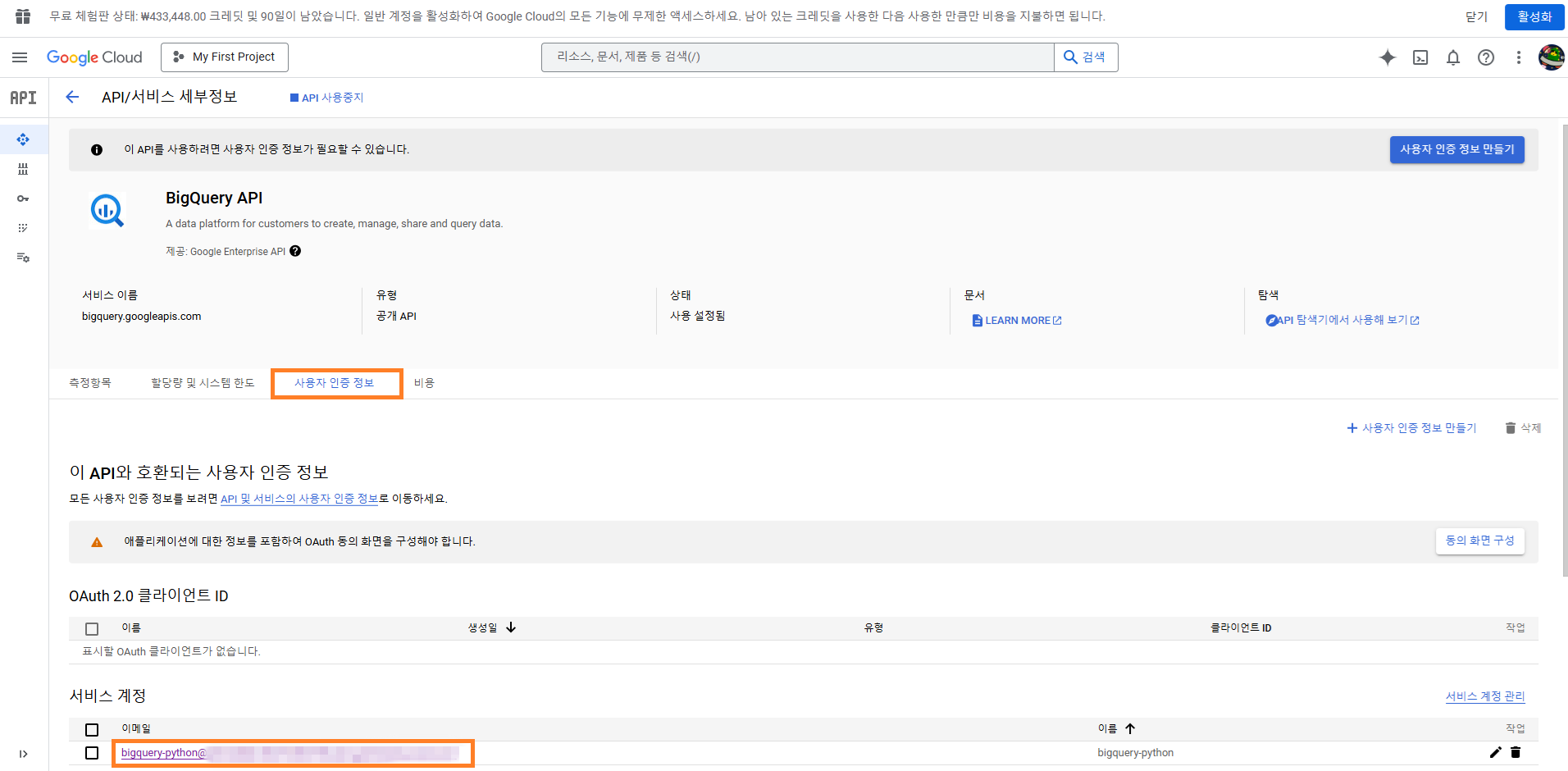Sort service accounts by 이름 arrow

pos(1130,728)
